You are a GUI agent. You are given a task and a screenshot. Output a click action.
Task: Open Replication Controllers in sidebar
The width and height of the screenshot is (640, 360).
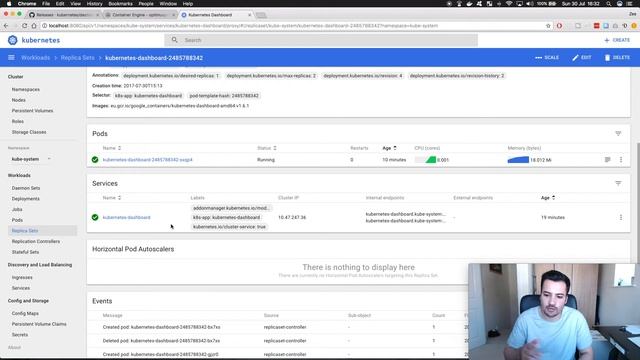coord(36,241)
